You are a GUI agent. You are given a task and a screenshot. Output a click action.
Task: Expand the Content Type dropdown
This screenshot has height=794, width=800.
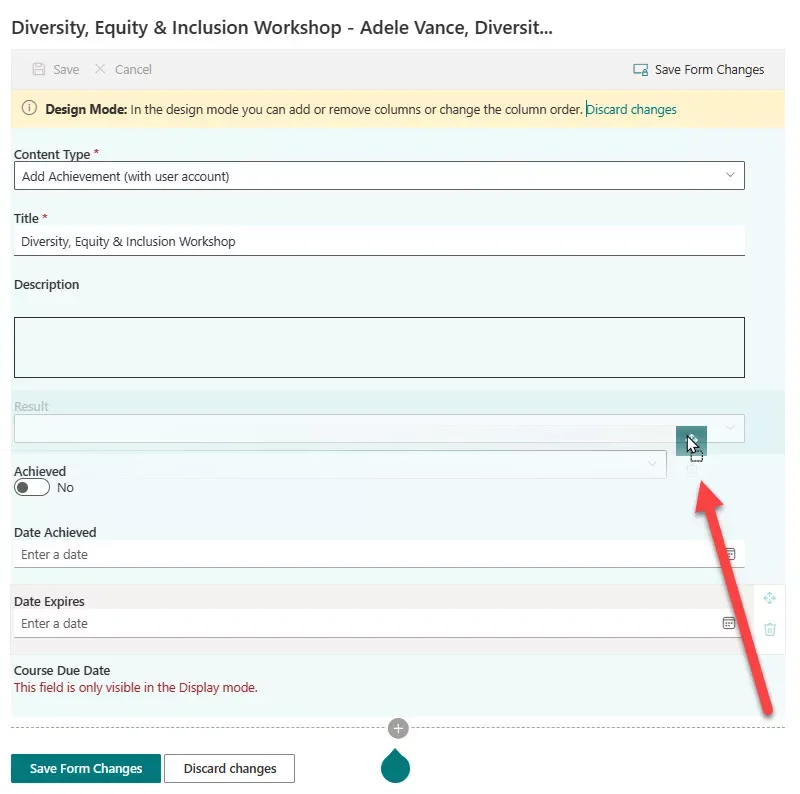tap(729, 176)
